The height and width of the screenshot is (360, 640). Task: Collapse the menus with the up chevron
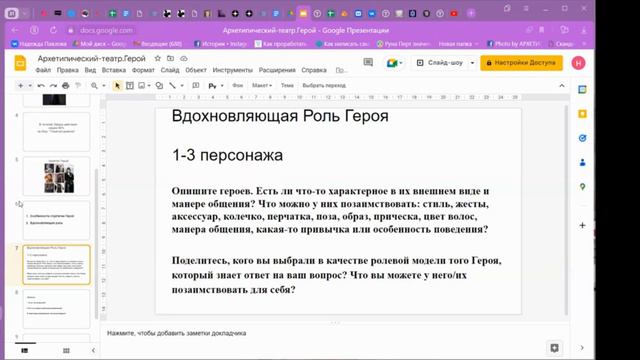coord(562,86)
